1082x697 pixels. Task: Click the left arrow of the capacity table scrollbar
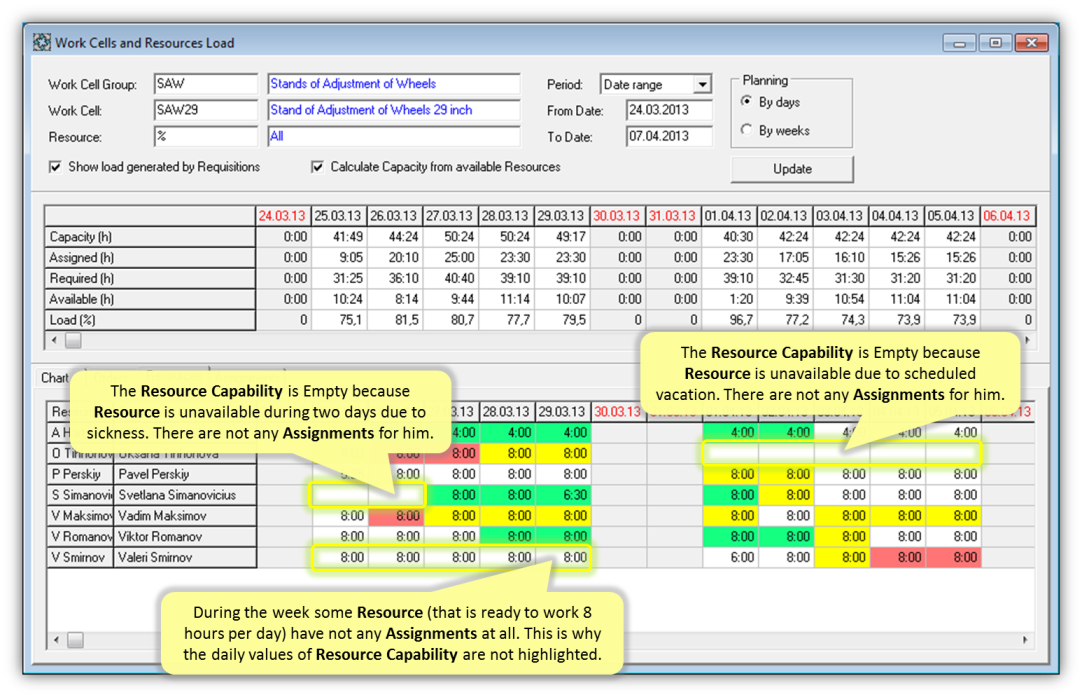point(55,340)
